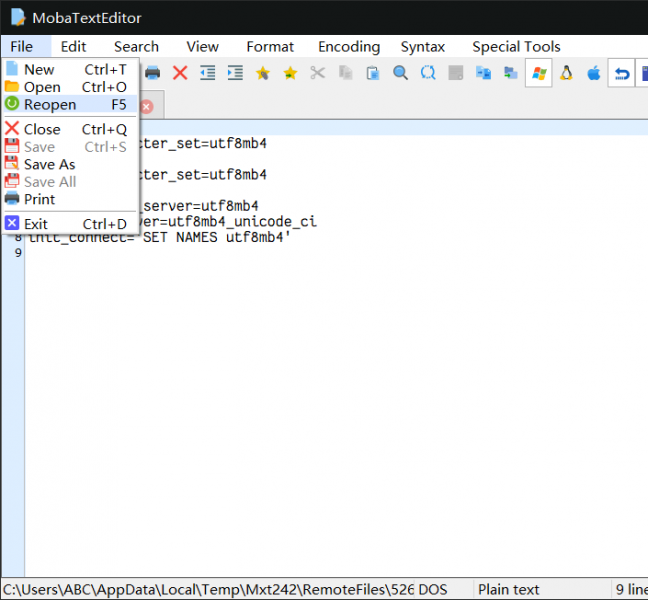
Task: Click the increase indent toolbar icon
Action: (x=235, y=73)
